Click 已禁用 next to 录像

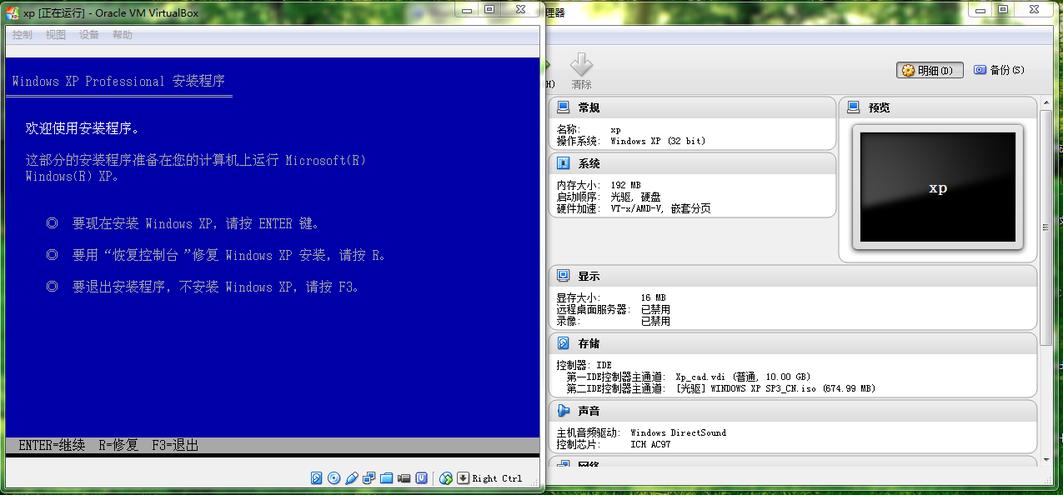(656, 321)
